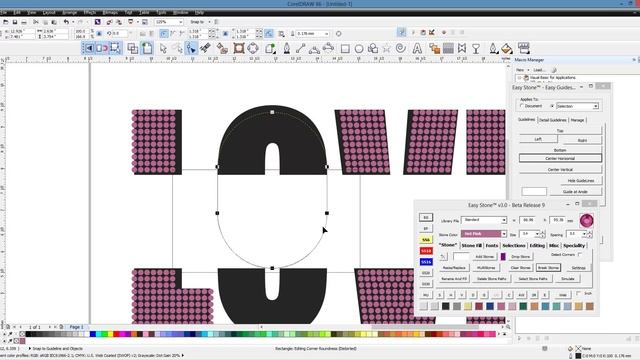
Task: Select the Star tool
Action: click(x=386, y=49)
